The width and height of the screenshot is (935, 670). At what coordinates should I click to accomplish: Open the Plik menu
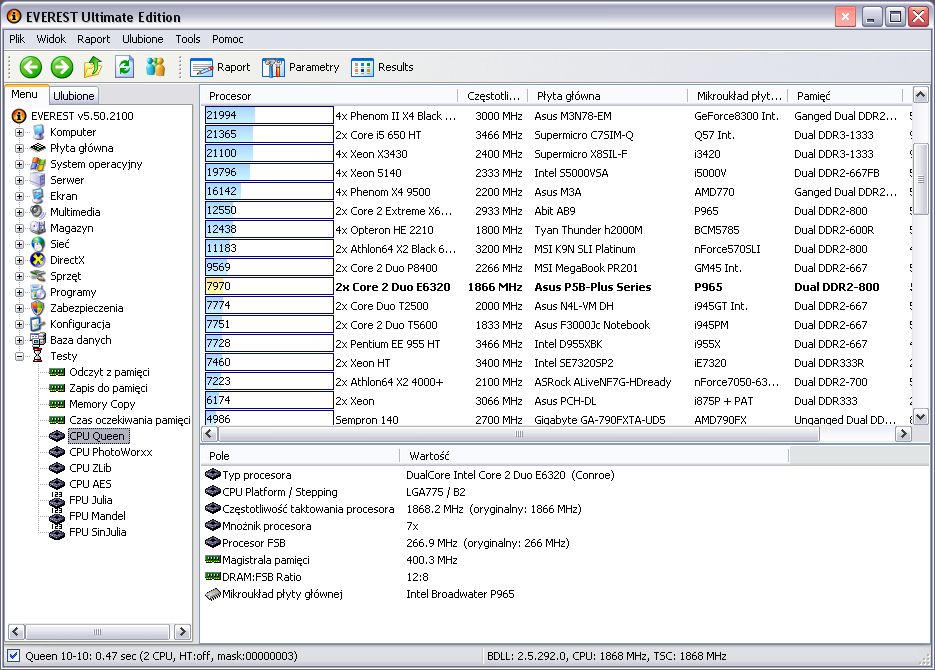pos(17,39)
